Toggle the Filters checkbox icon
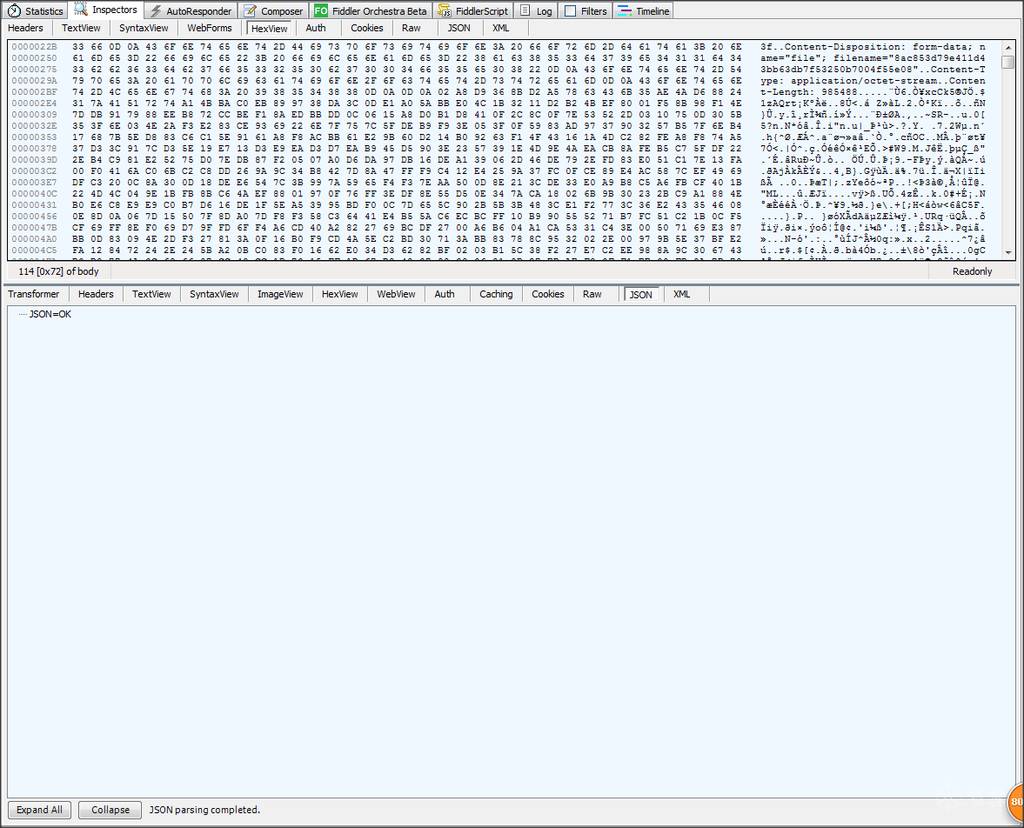Image resolution: width=1024 pixels, height=828 pixels. (570, 11)
